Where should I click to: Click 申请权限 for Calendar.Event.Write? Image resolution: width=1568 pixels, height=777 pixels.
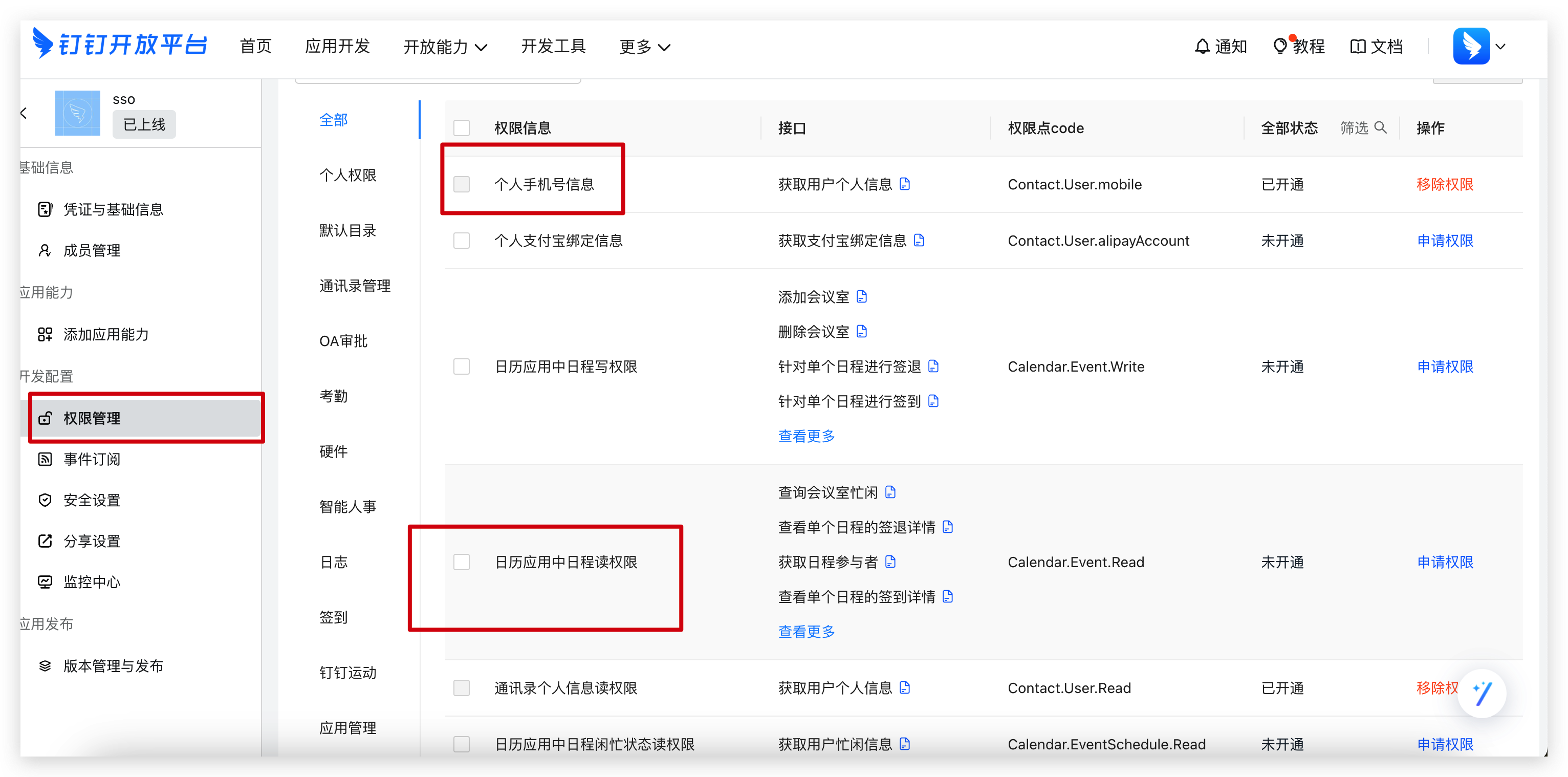tap(1445, 366)
